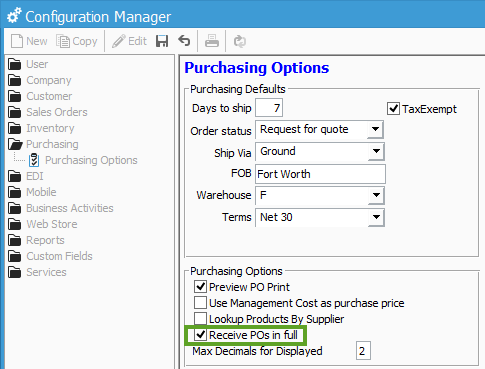This screenshot has height=369, width=485.
Task: Click the printer icon in the toolbar
Action: click(x=212, y=41)
